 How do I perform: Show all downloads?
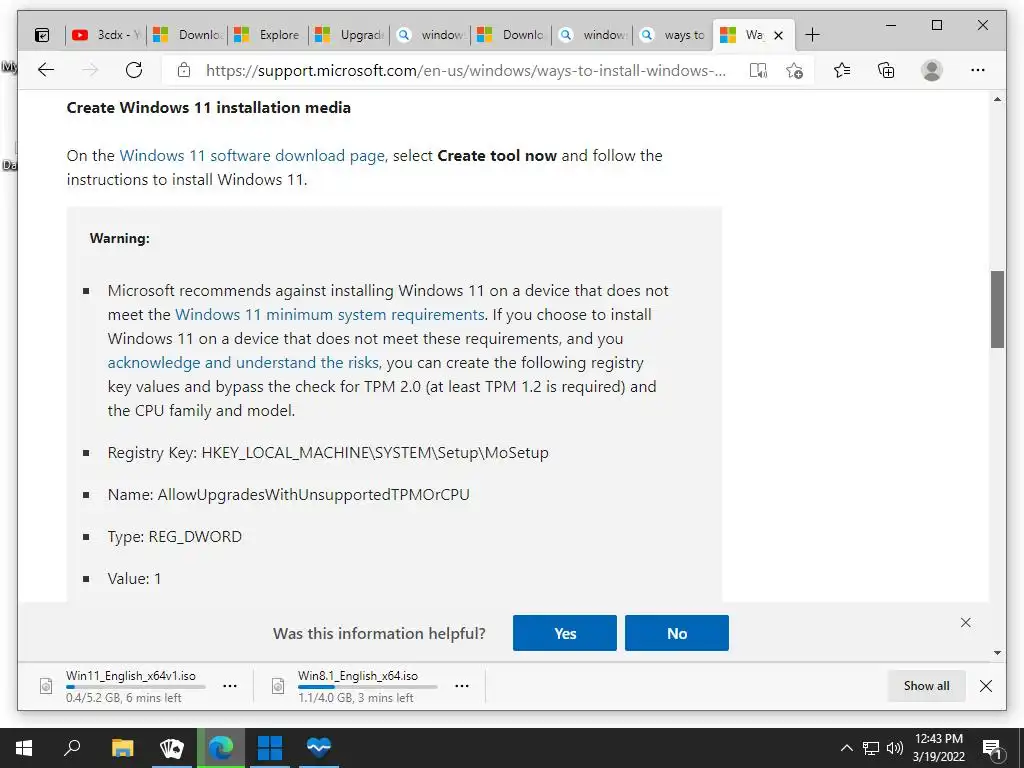coord(926,686)
